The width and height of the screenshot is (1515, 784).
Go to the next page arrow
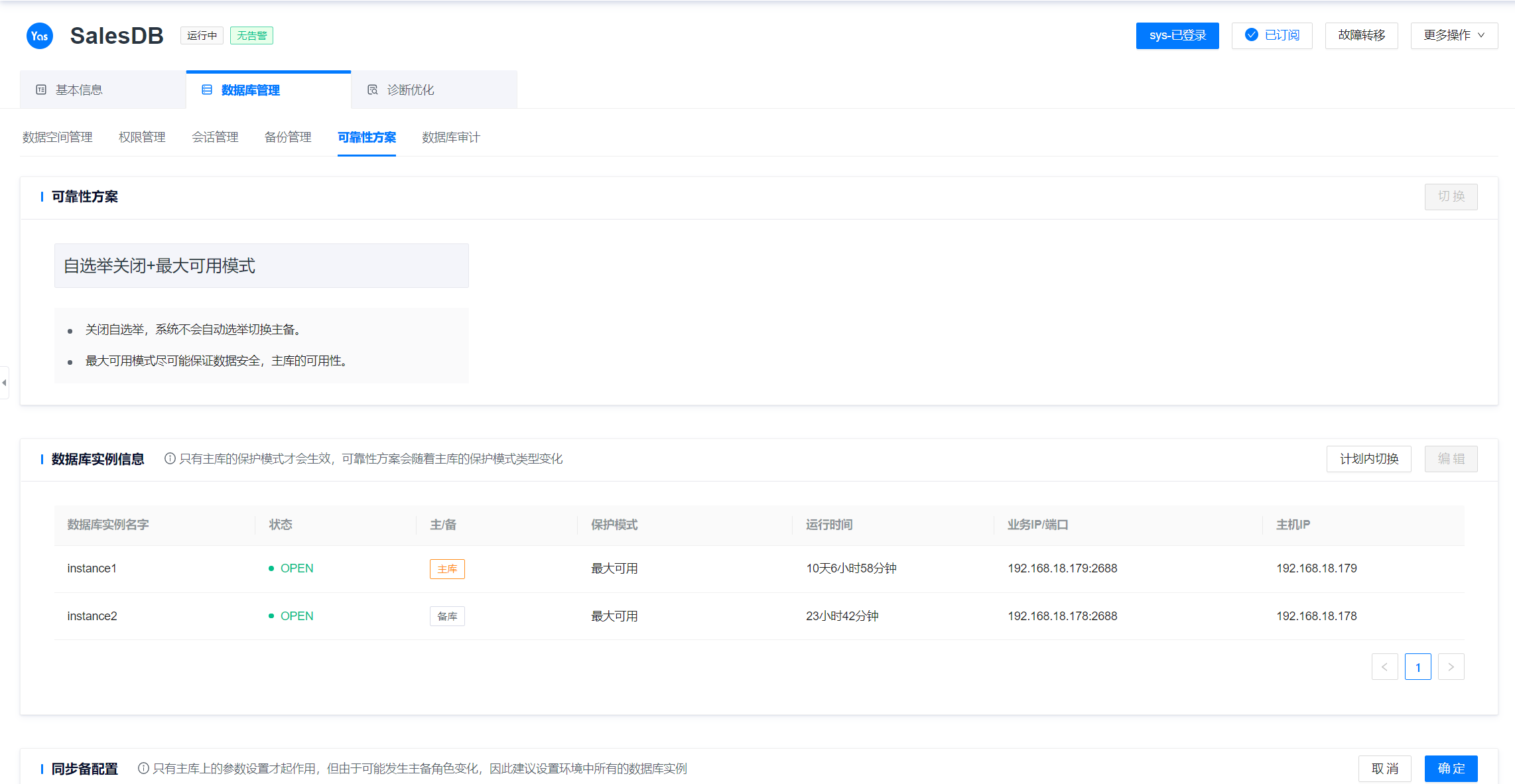point(1451,667)
